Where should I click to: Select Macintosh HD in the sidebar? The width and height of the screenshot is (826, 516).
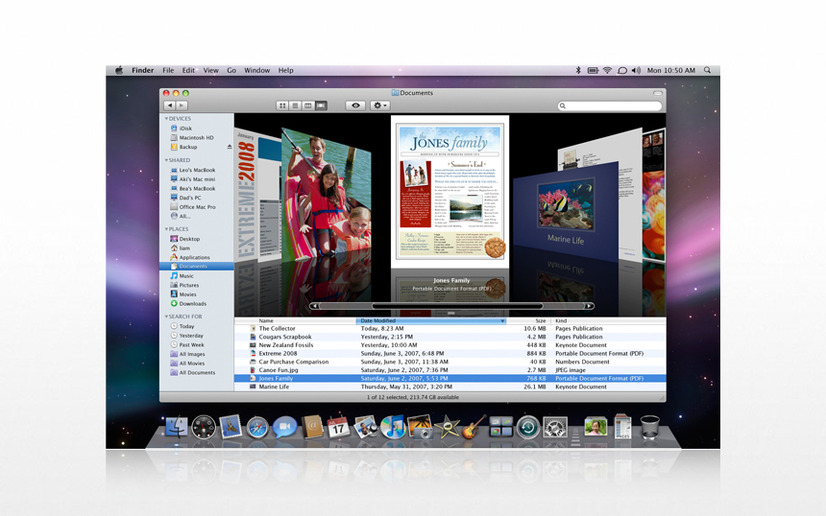click(x=192, y=137)
